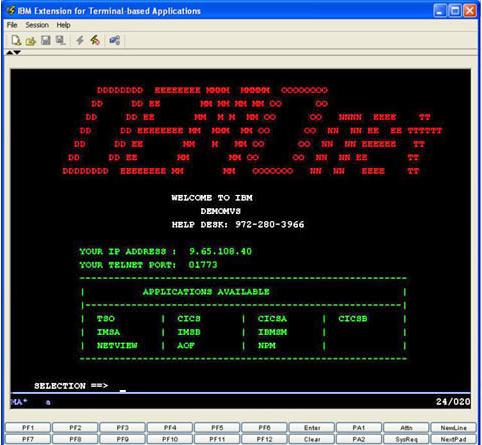Click the IMSB application entry
The height and width of the screenshot is (445, 482).
pyautogui.click(x=189, y=332)
